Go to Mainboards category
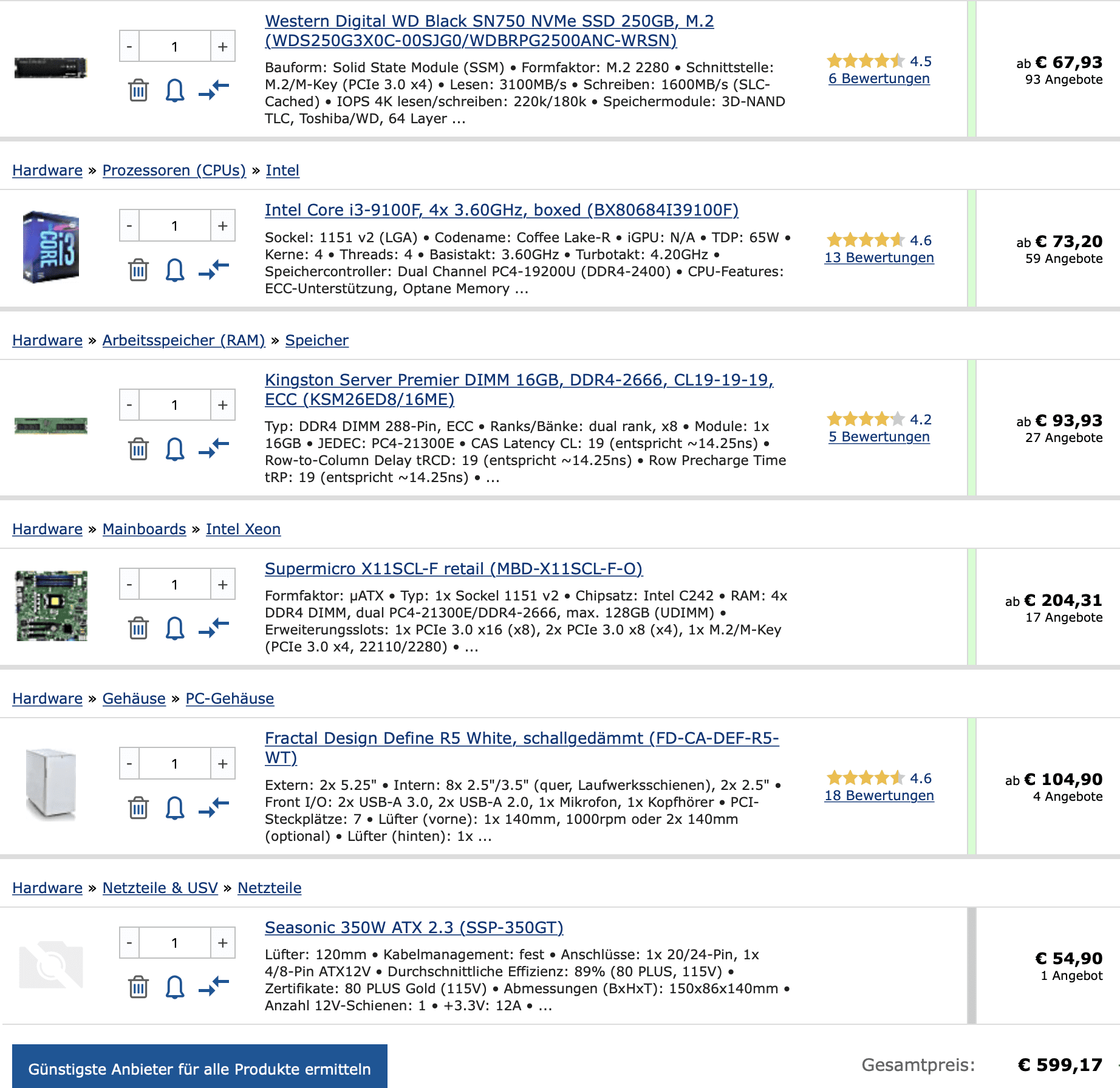Viewport: 1120px width, 1088px height. point(145,529)
